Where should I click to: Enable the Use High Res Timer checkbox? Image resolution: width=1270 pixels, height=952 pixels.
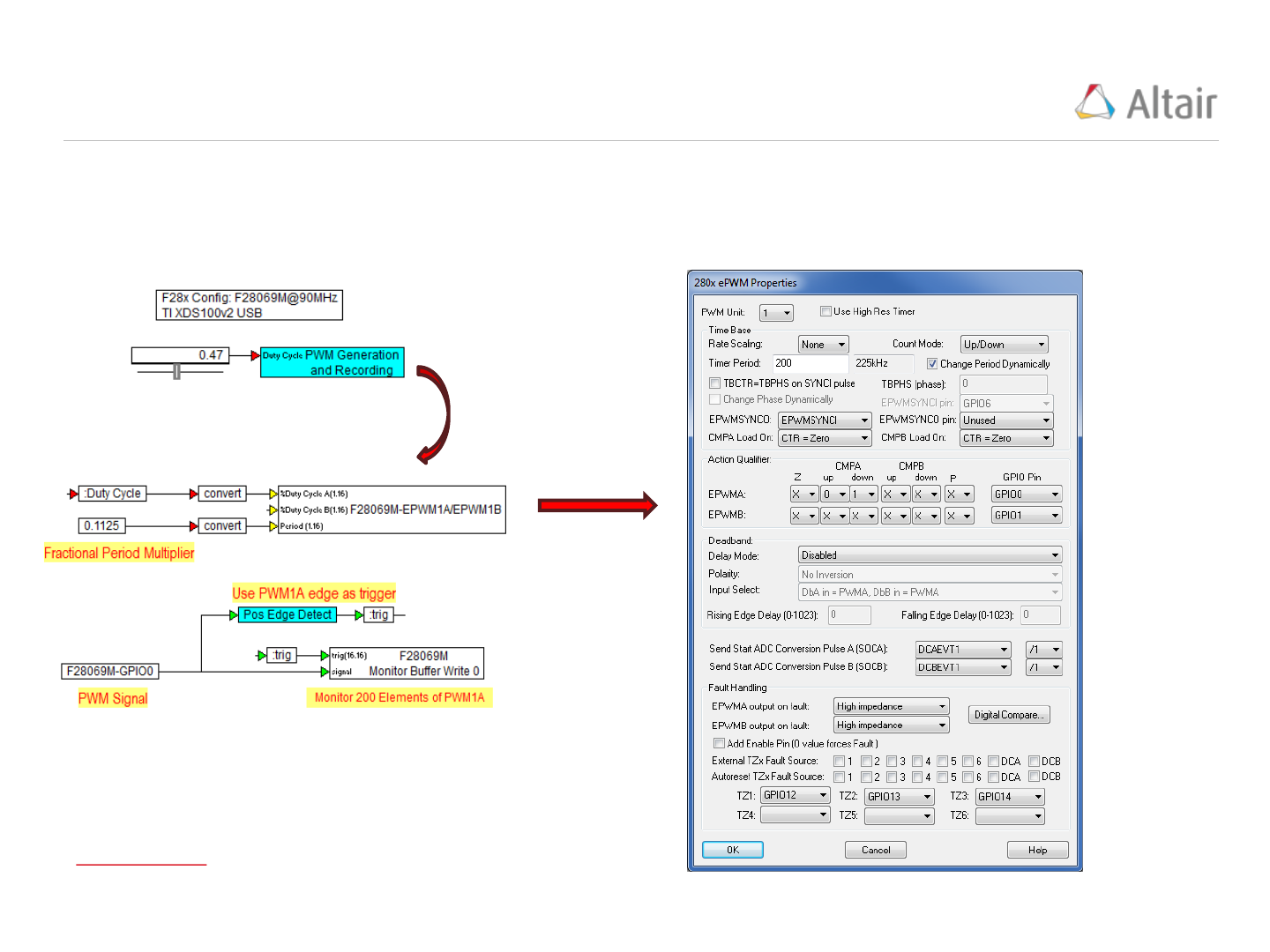tap(825, 311)
